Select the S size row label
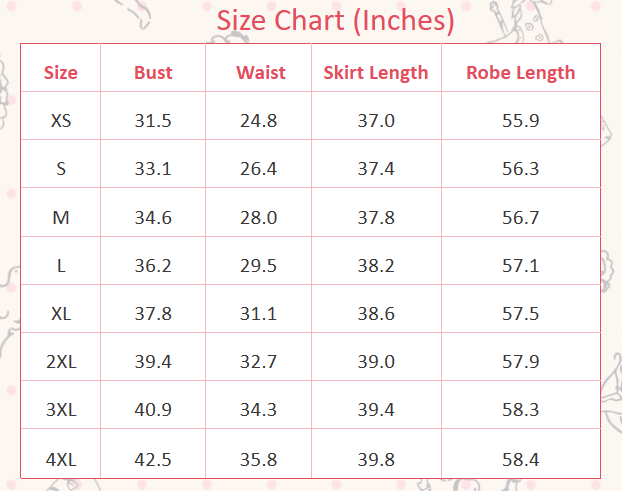Screen dimensions: 622x491 click(61, 169)
